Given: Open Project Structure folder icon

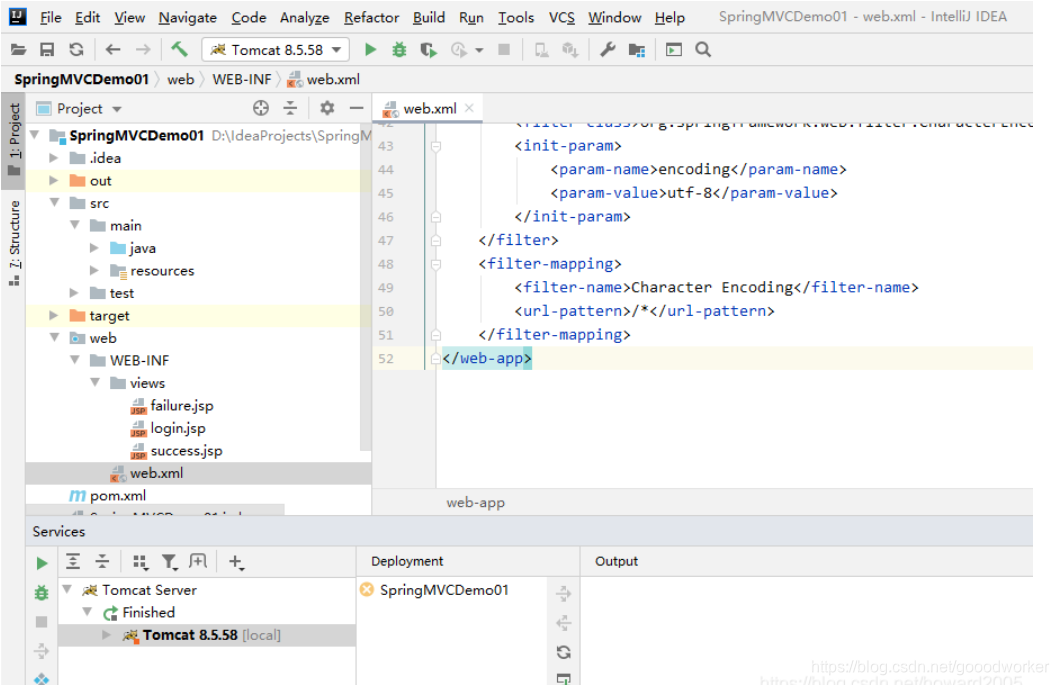Looking at the screenshot, I should [636, 49].
